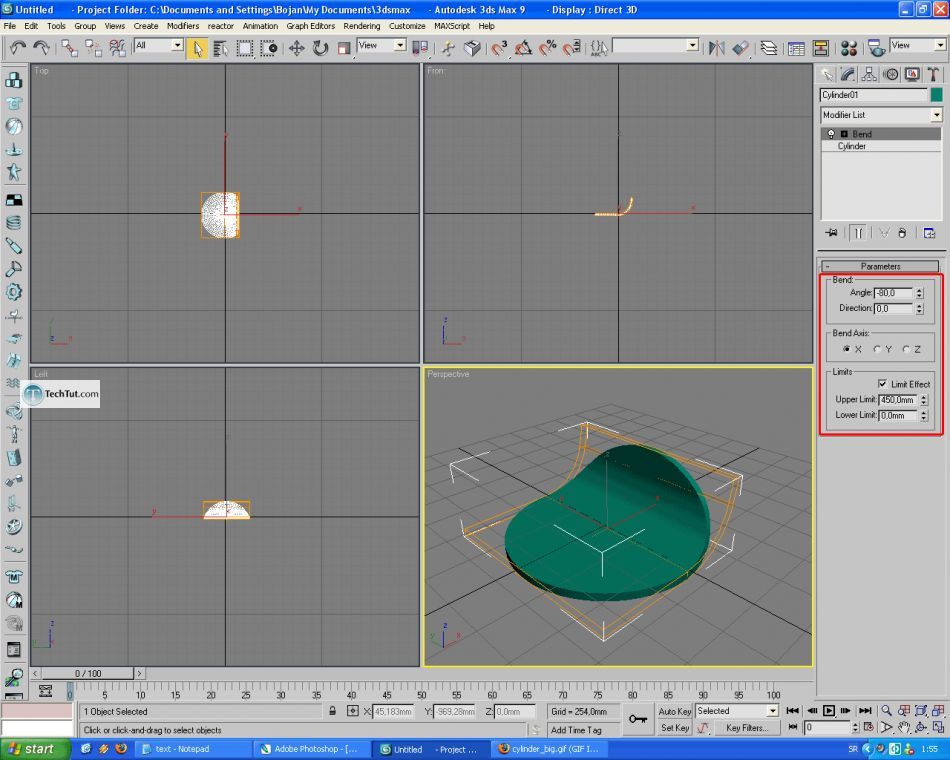Select Bend Axis X radio button
The image size is (950, 760).
846,349
